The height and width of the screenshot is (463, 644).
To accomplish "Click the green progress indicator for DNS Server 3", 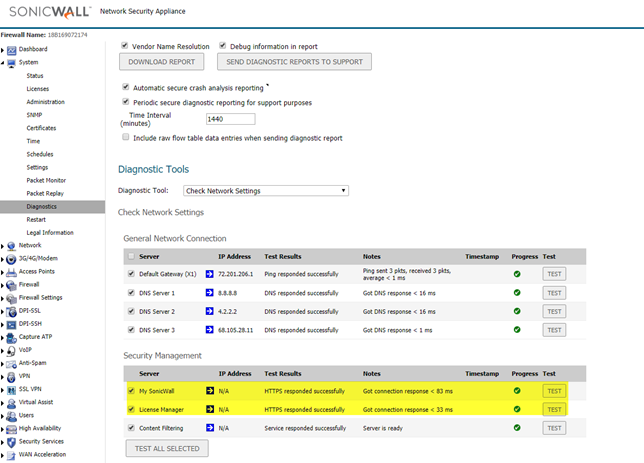I will [516, 329].
